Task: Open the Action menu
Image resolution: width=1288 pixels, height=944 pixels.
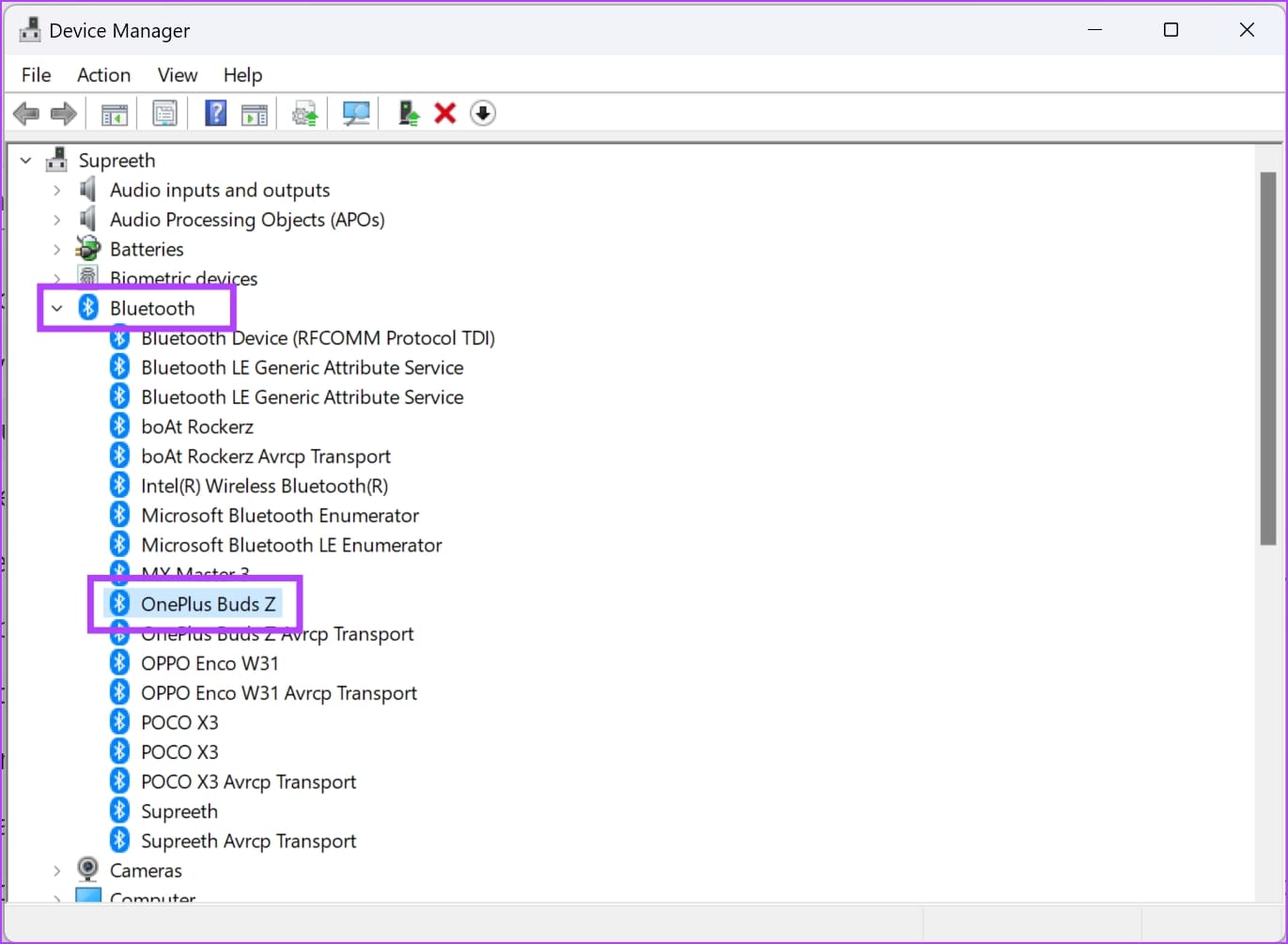Action: pyautogui.click(x=103, y=75)
